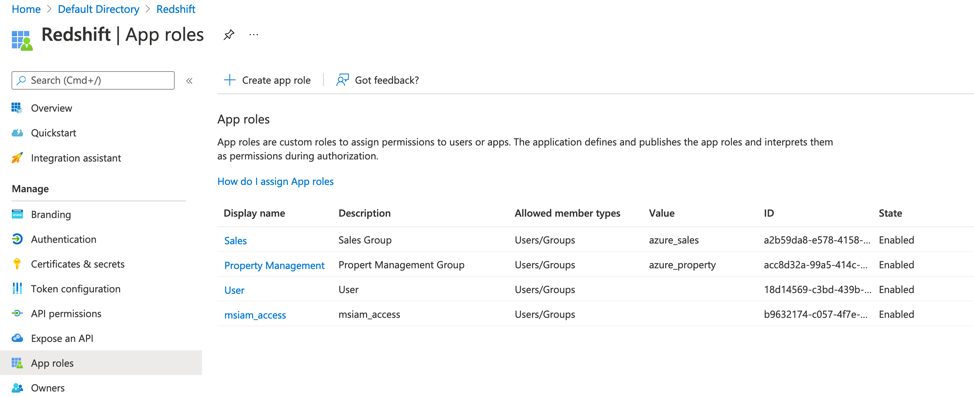This screenshot has height=397, width=974.
Task: Open the Sales app role
Action: 235,240
